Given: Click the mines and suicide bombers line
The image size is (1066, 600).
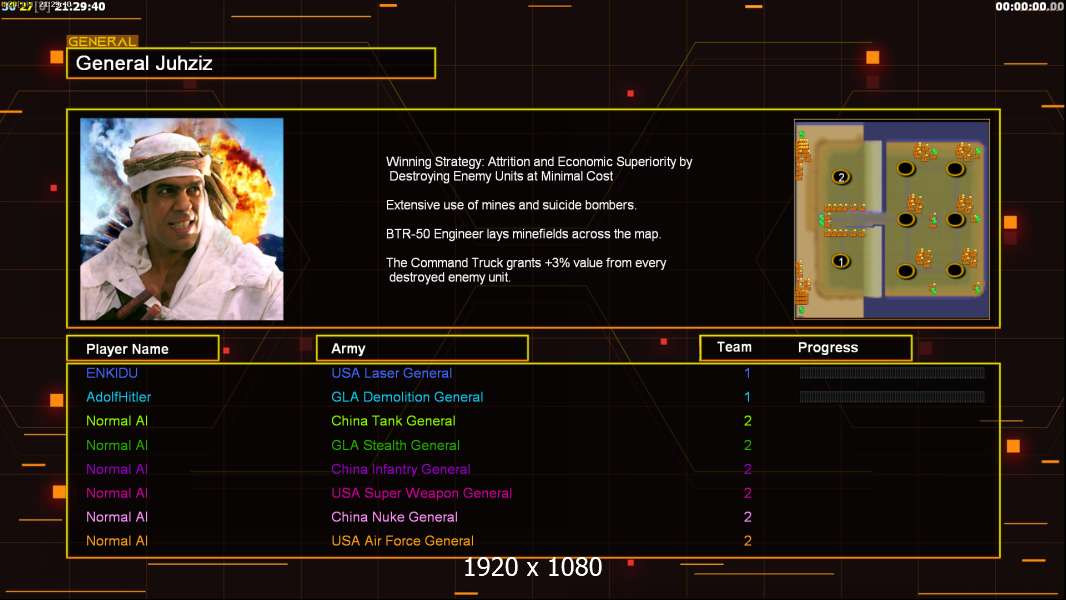Looking at the screenshot, I should pos(511,205).
